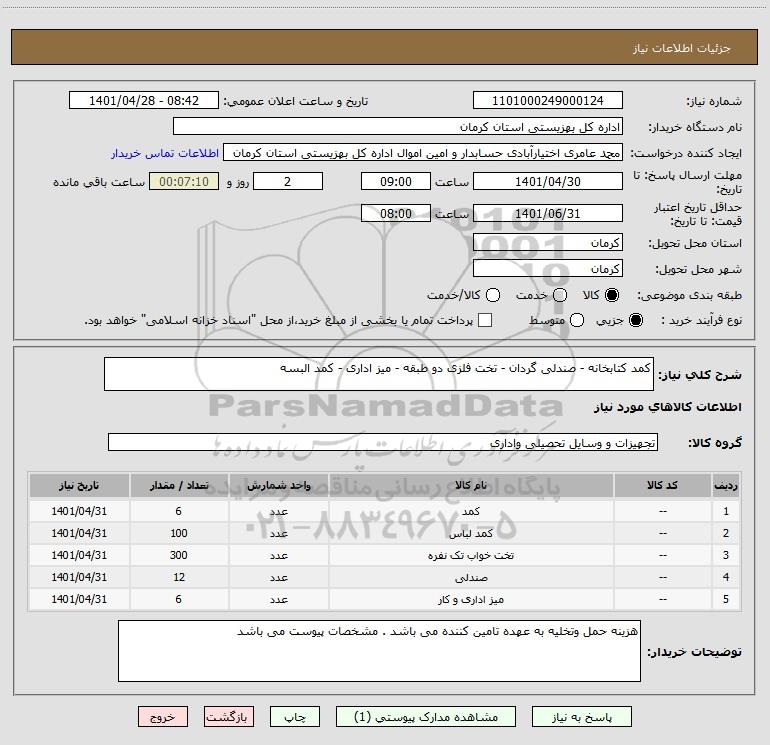Click the پاسخ به نیاز button

(x=581, y=717)
